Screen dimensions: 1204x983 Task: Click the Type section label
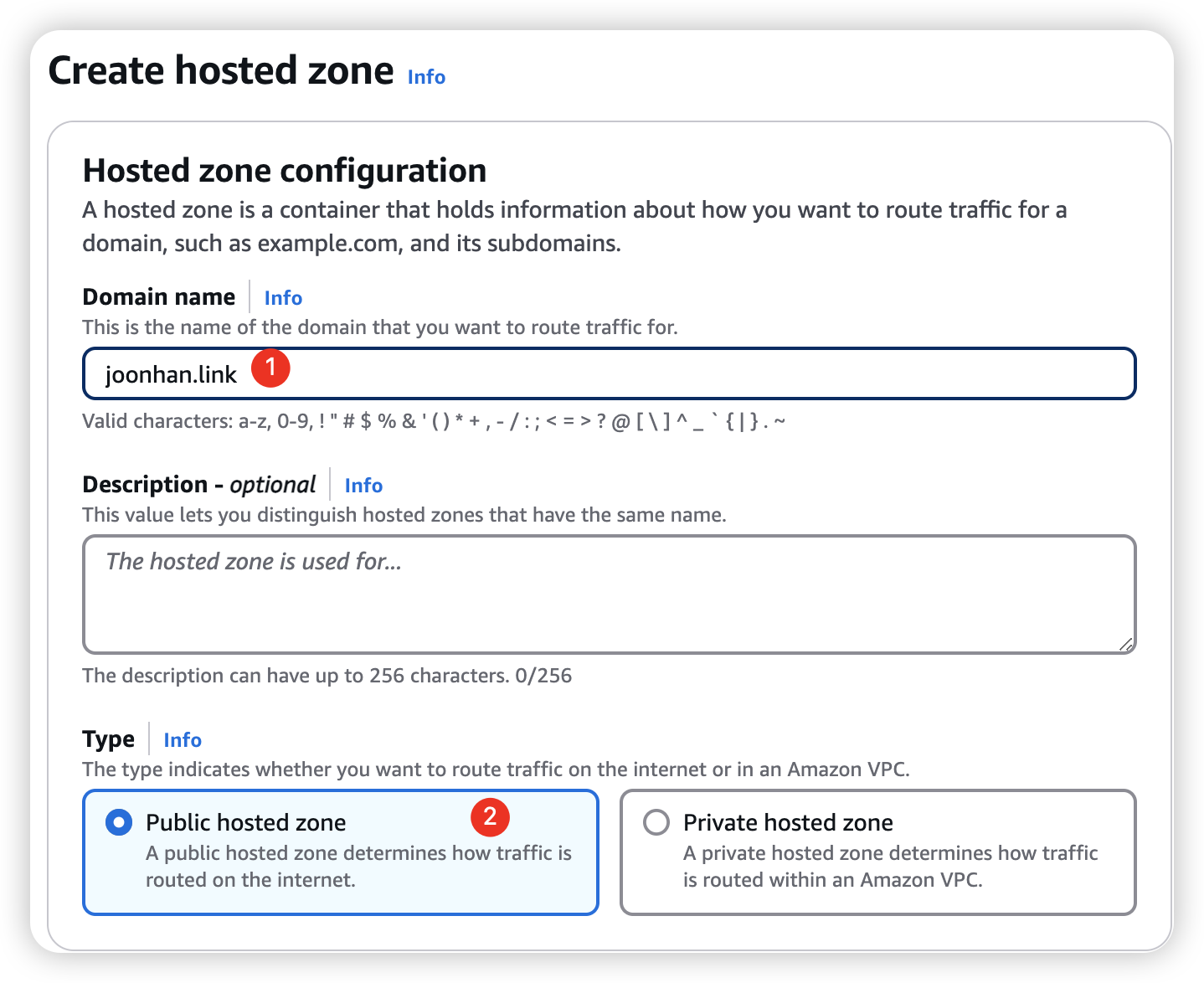(x=109, y=739)
